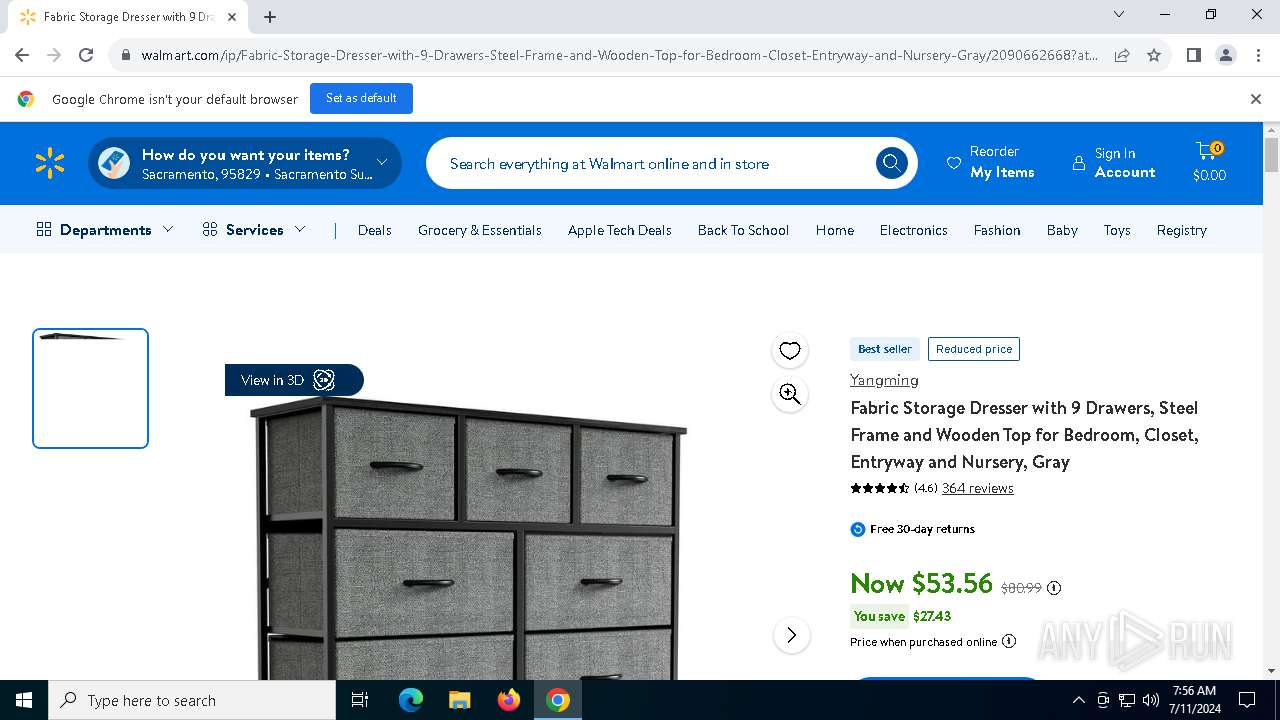This screenshot has width=1280, height=720.
Task: Open Firefox from taskbar
Action: pyautogui.click(x=509, y=700)
